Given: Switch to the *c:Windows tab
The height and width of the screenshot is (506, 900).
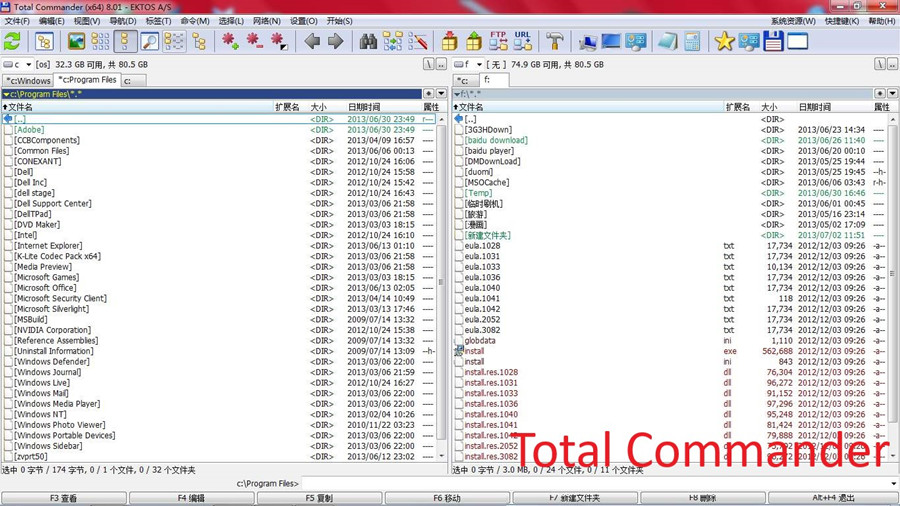Looking at the screenshot, I should tap(28, 81).
